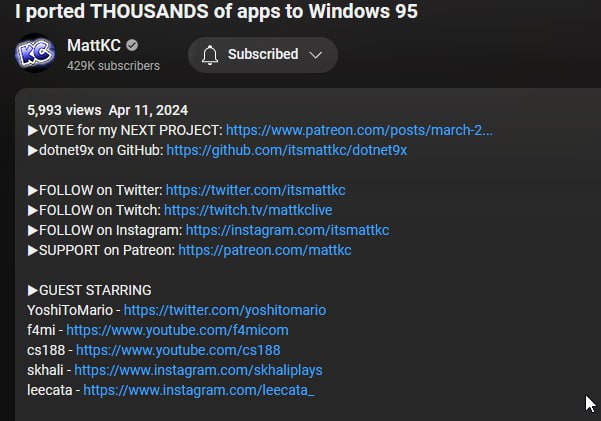Click the YoshiToMario name text
The image size is (601, 421).
pyautogui.click(x=70, y=310)
